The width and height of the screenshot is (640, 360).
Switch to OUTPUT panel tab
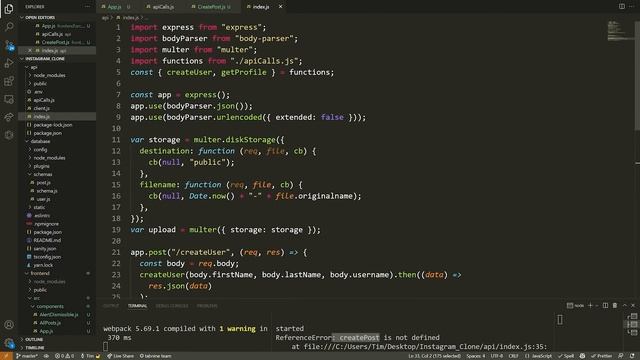(110, 306)
